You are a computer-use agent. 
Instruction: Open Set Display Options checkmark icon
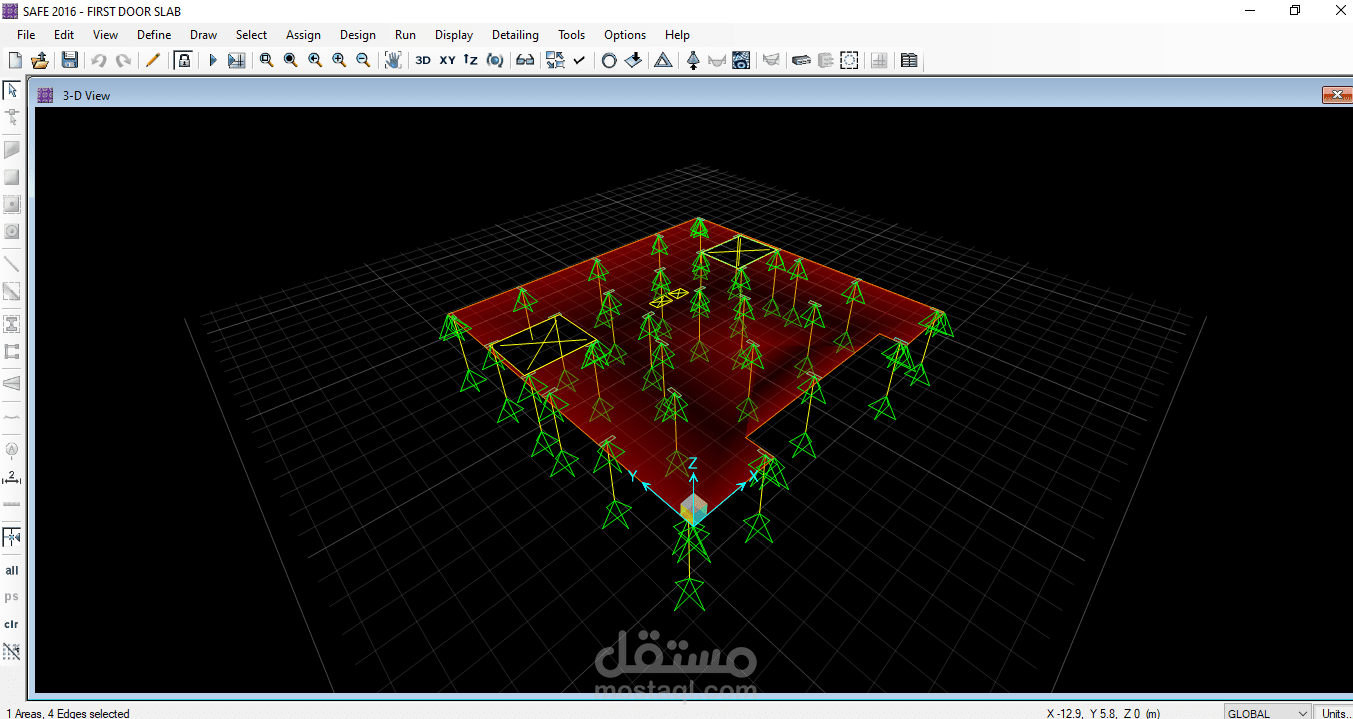point(579,60)
